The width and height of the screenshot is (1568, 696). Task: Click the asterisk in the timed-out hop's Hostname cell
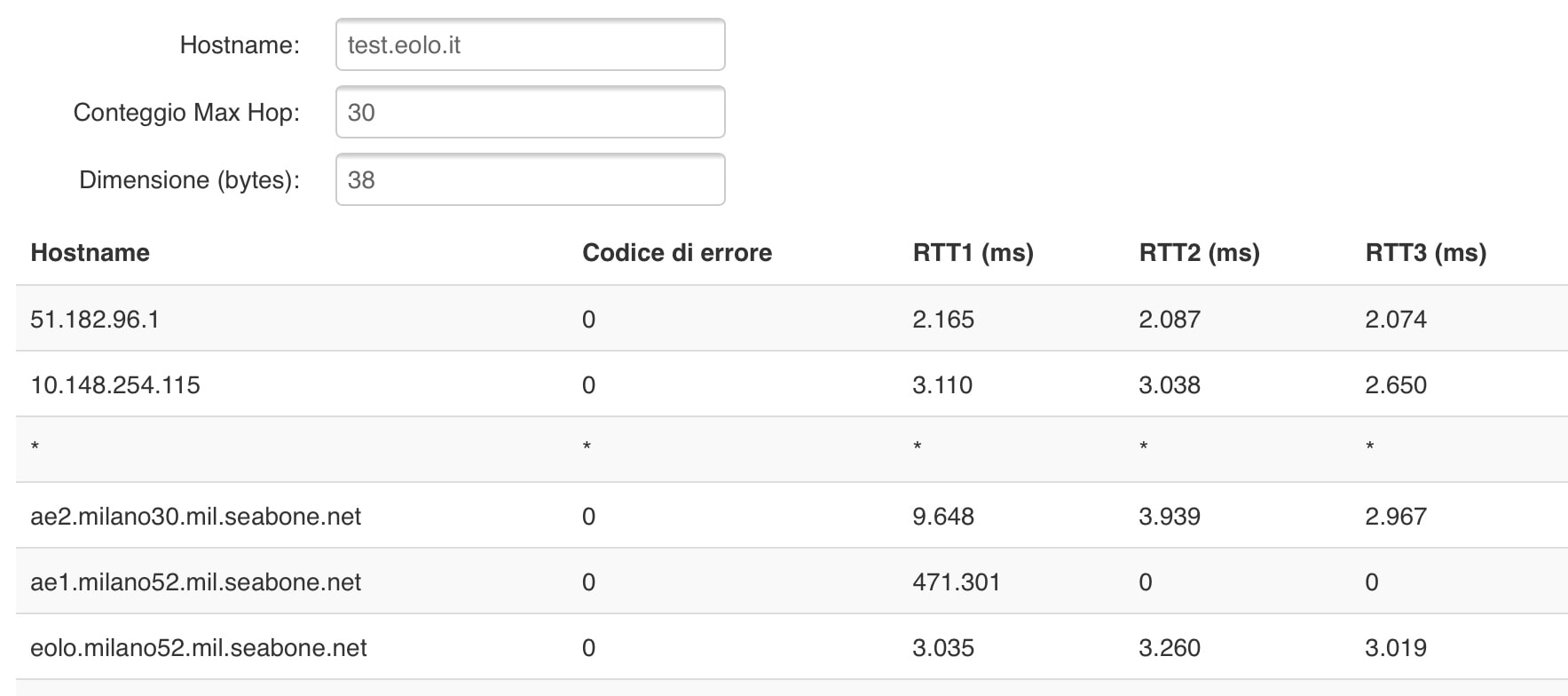(35, 447)
